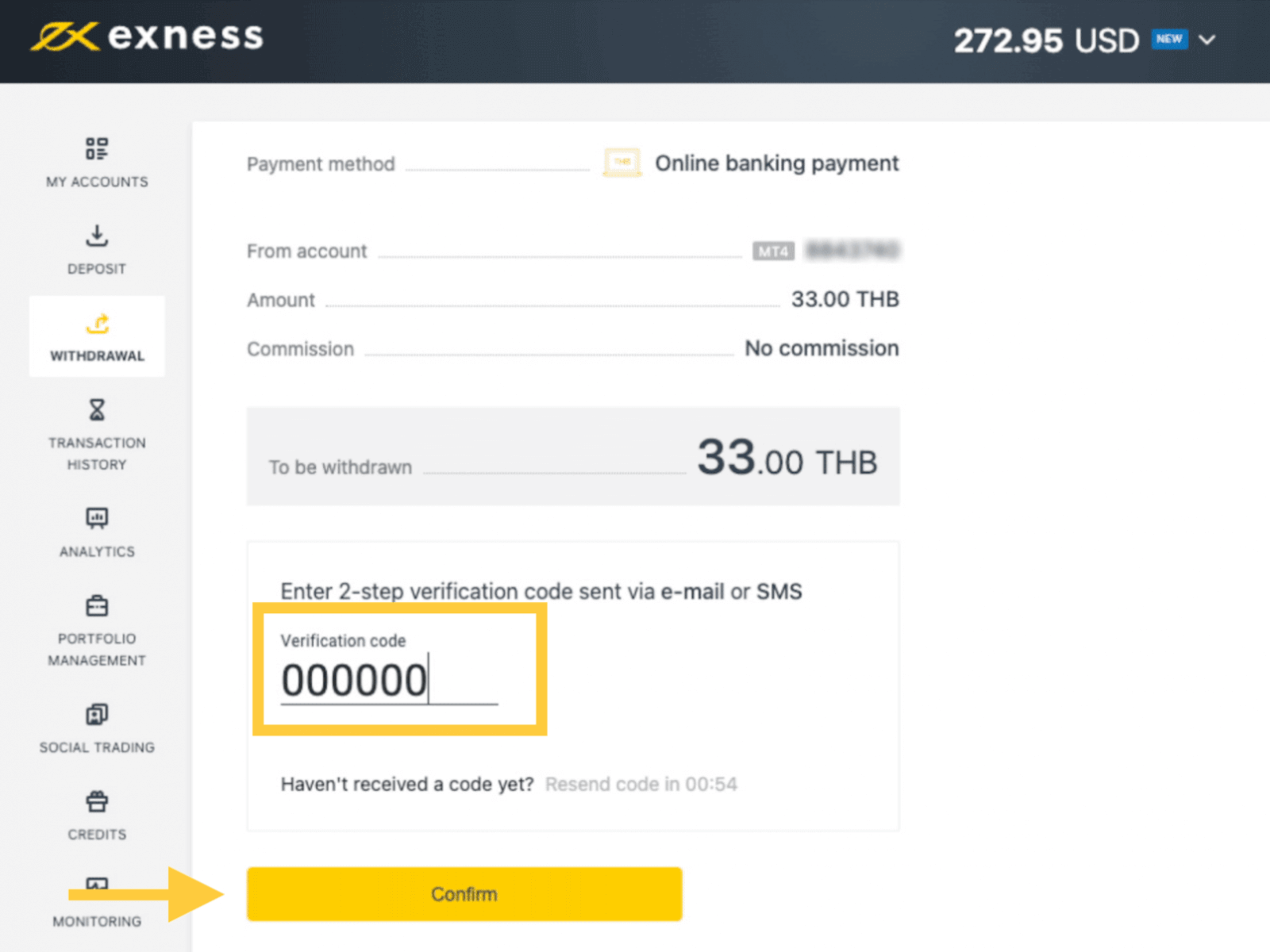Click the online banking payment method icon
The image size is (1270, 952).
tap(622, 163)
